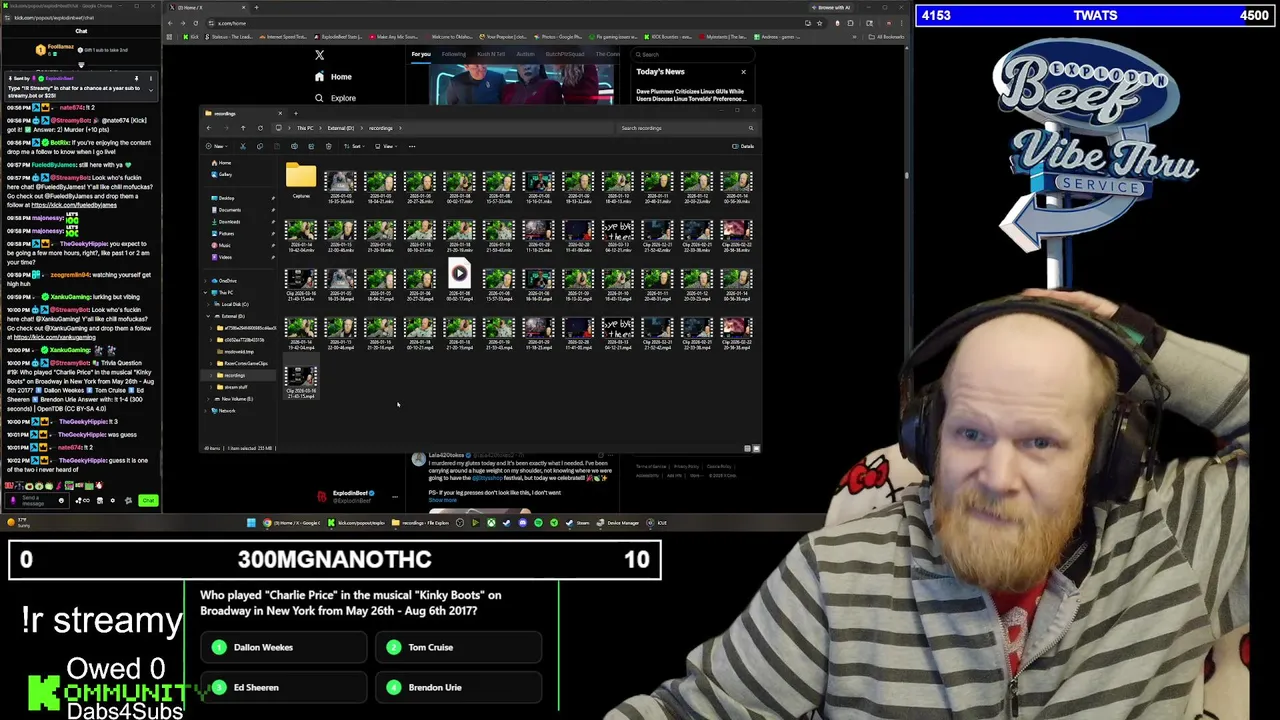The height and width of the screenshot is (720, 1280).
Task: Reload the X page in Chrome
Action: pyautogui.click(x=196, y=23)
